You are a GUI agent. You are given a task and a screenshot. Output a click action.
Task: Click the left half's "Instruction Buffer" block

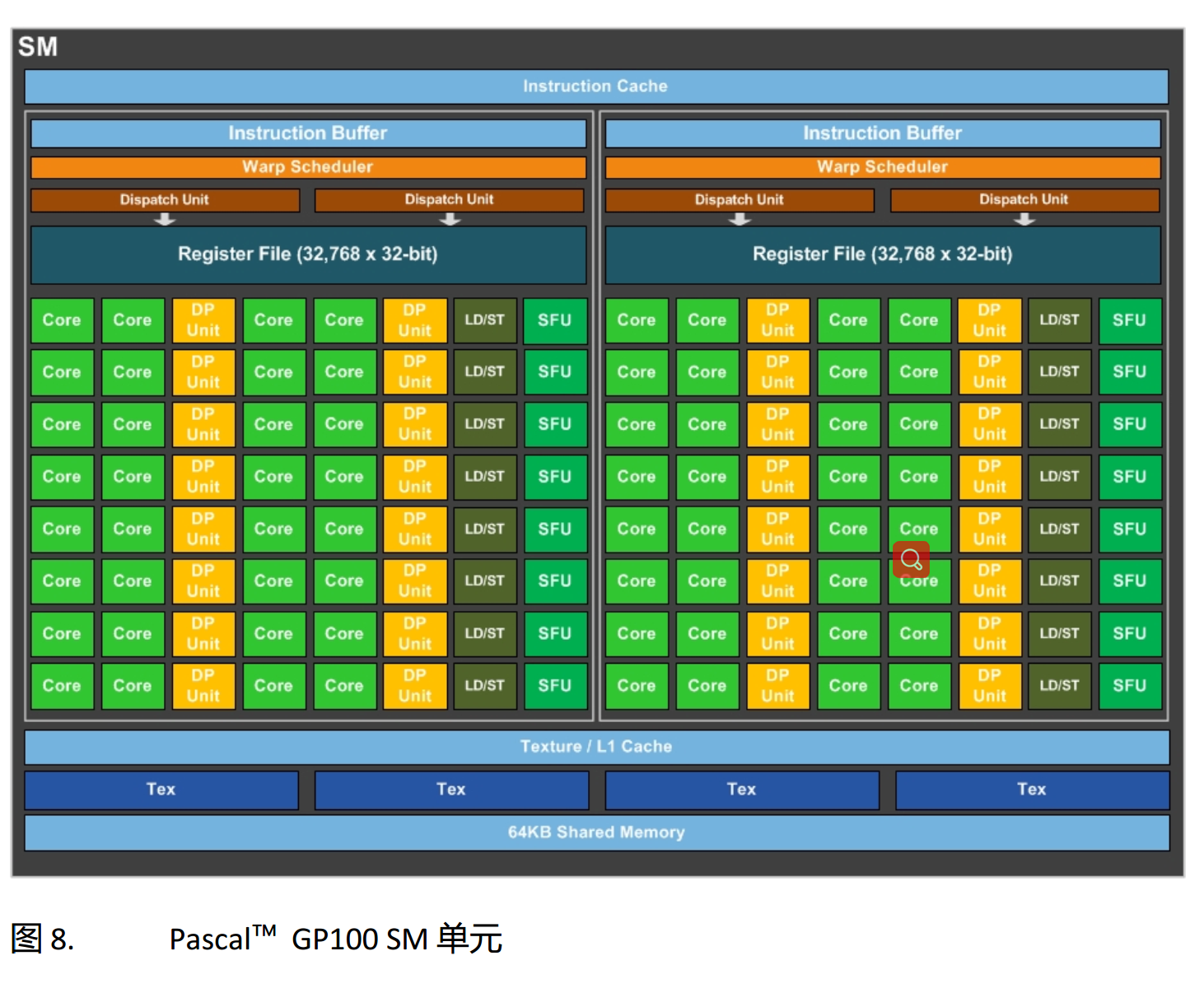tap(308, 133)
